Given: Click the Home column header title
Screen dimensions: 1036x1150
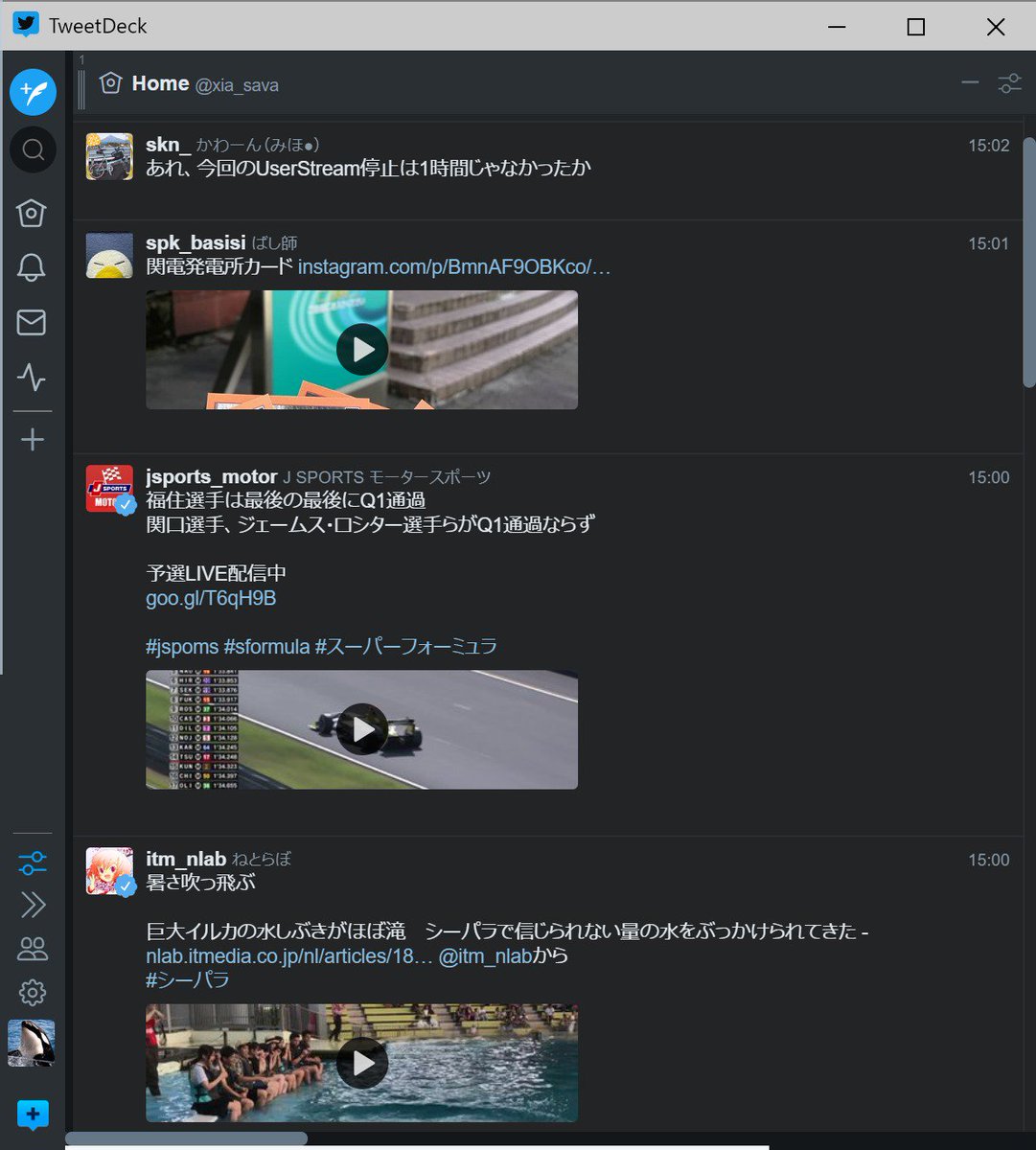Looking at the screenshot, I should tap(160, 83).
